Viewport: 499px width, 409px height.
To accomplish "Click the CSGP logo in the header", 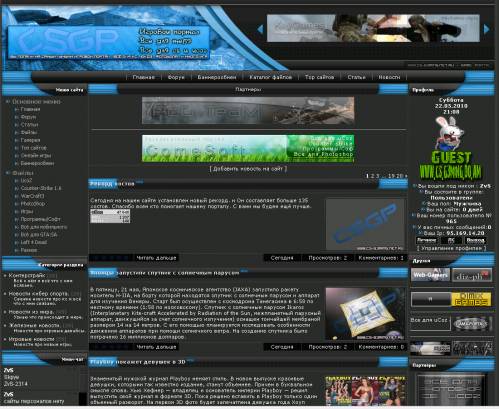I will [109, 42].
